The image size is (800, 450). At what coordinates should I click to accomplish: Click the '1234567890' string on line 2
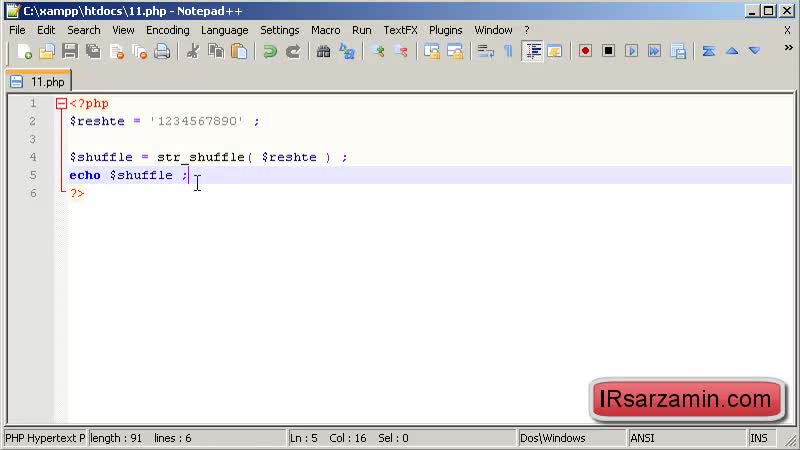pos(196,121)
